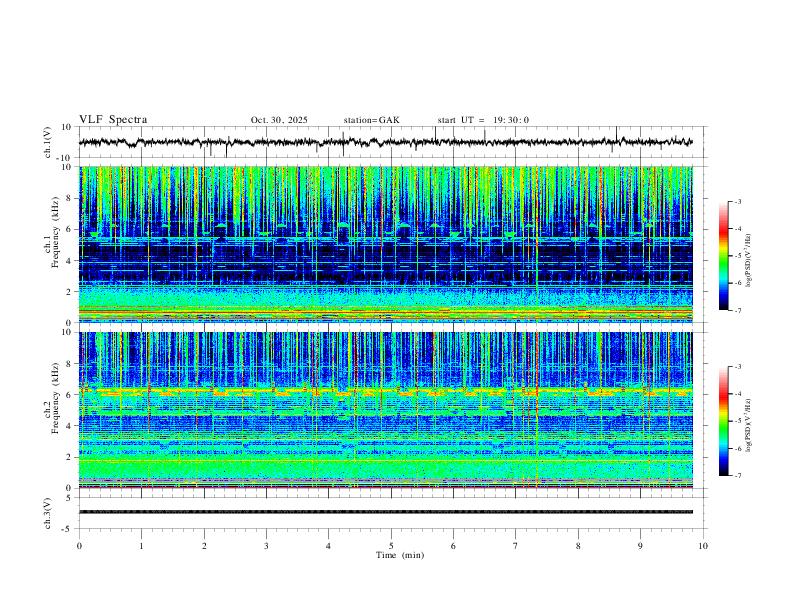Click time-axis tick label "7"
This screenshot has width=792, height=612.
pyautogui.click(x=516, y=546)
